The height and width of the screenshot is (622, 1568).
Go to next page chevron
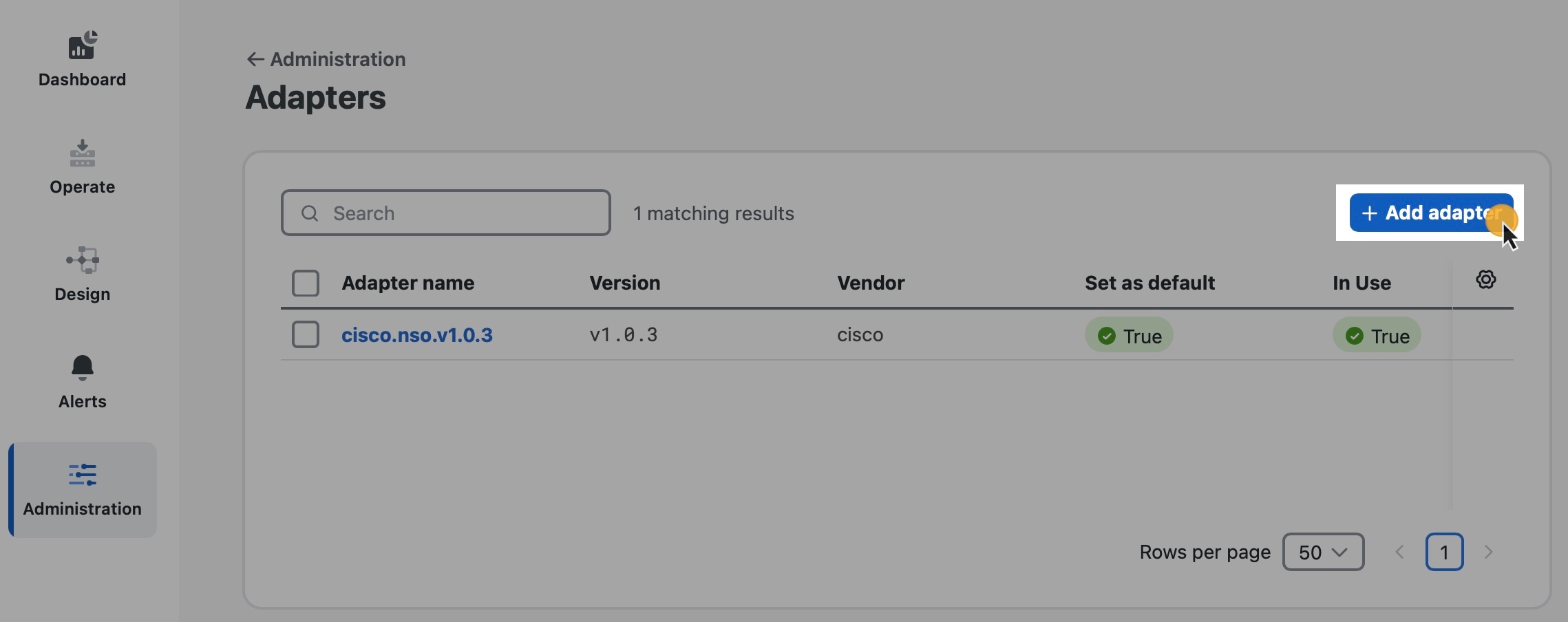pyautogui.click(x=1488, y=552)
